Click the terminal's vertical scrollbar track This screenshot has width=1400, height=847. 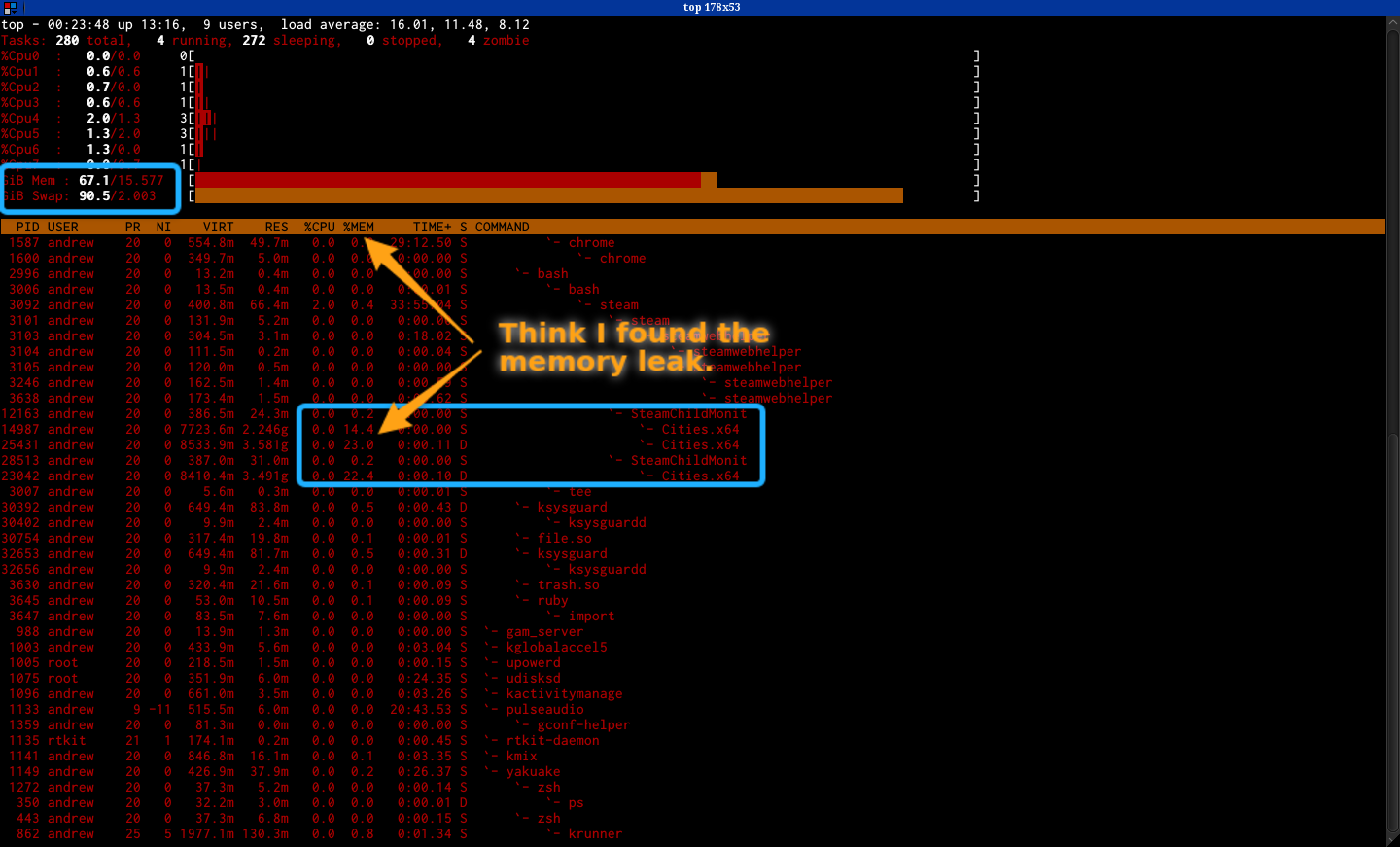tap(1392, 431)
